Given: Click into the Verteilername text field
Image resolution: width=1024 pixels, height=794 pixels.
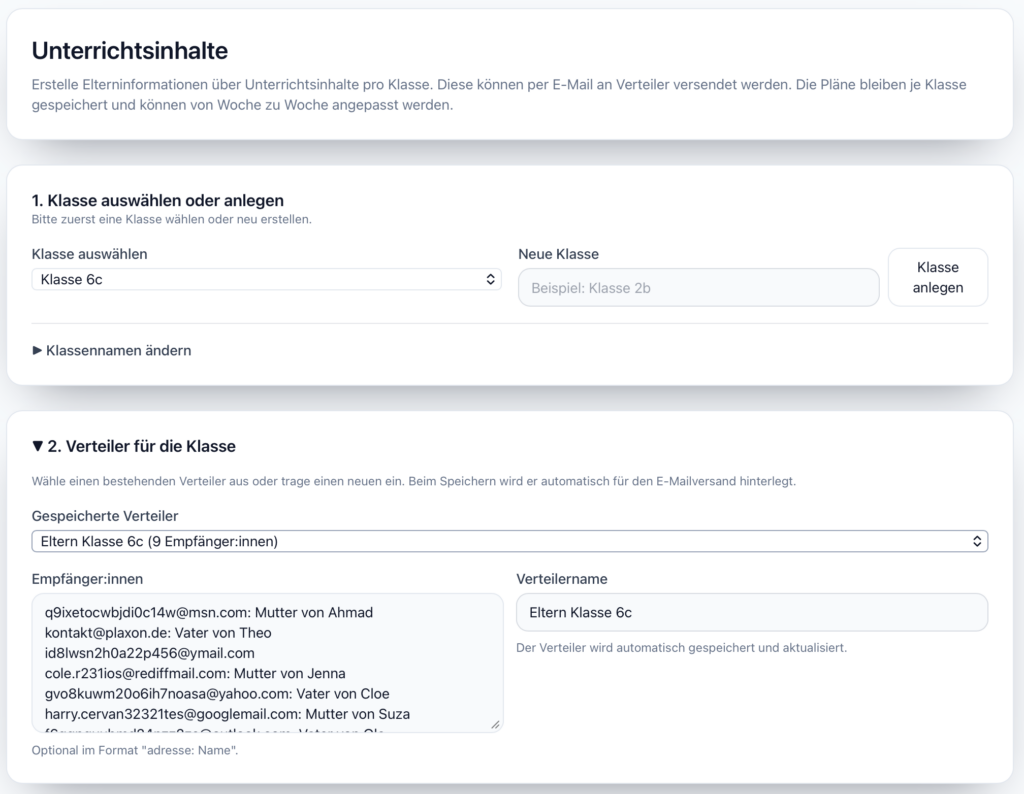Looking at the screenshot, I should tap(751, 612).
